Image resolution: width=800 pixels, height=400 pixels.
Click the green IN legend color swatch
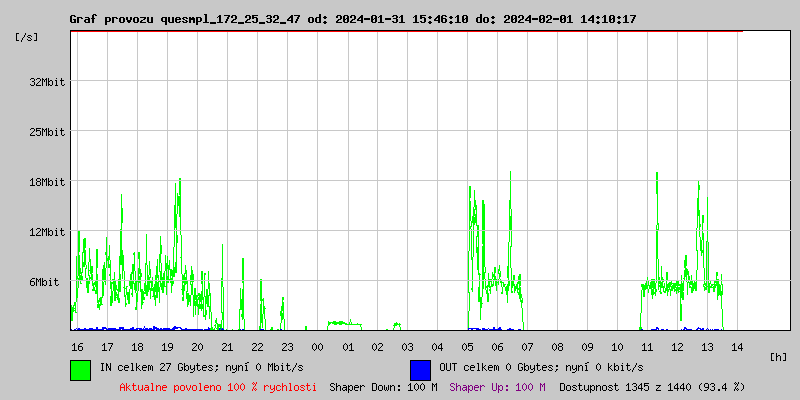pyautogui.click(x=80, y=369)
